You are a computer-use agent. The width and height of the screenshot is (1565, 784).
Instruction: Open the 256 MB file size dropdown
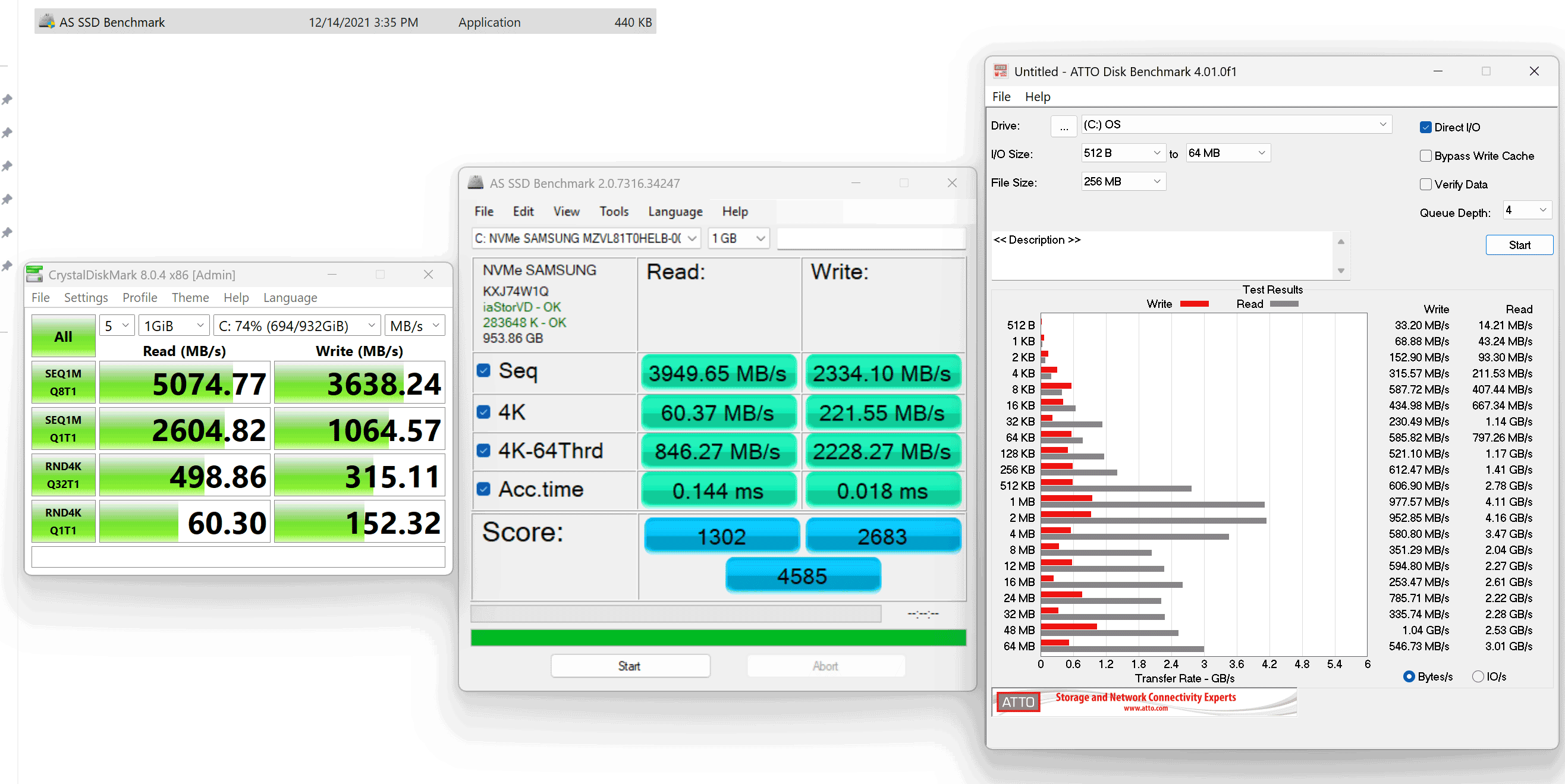coord(1123,181)
